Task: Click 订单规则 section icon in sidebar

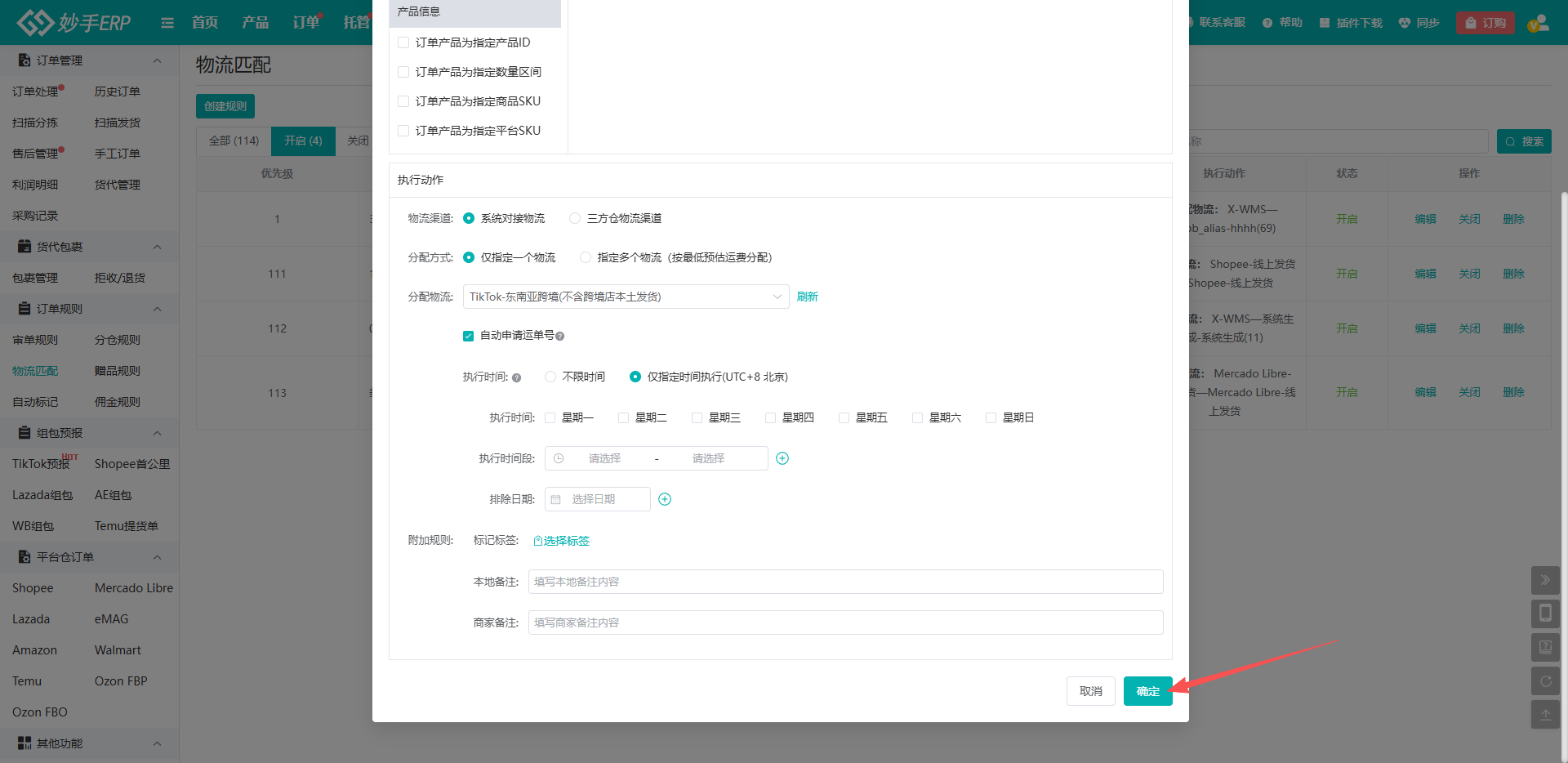Action: click(x=24, y=309)
